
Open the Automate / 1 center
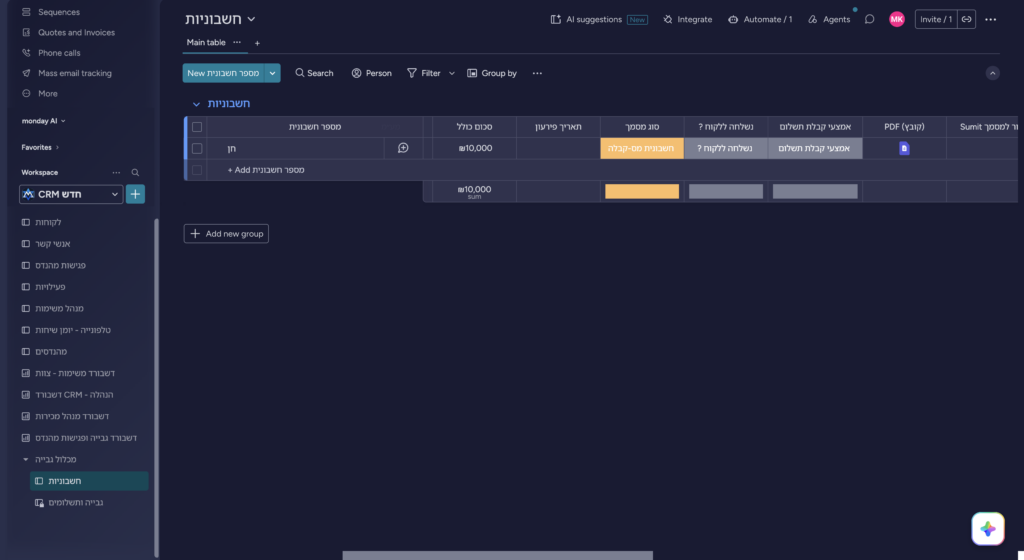click(760, 20)
